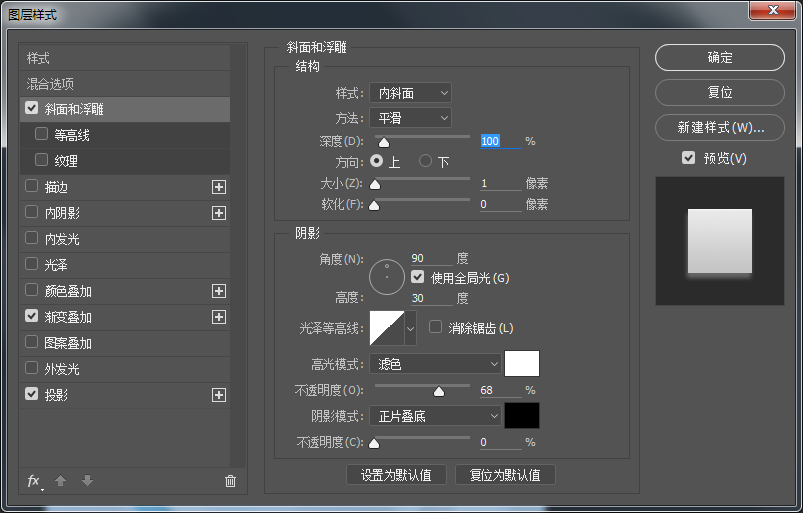Click the trash icon to delete effect
Image resolution: width=803 pixels, height=513 pixels.
point(230,481)
